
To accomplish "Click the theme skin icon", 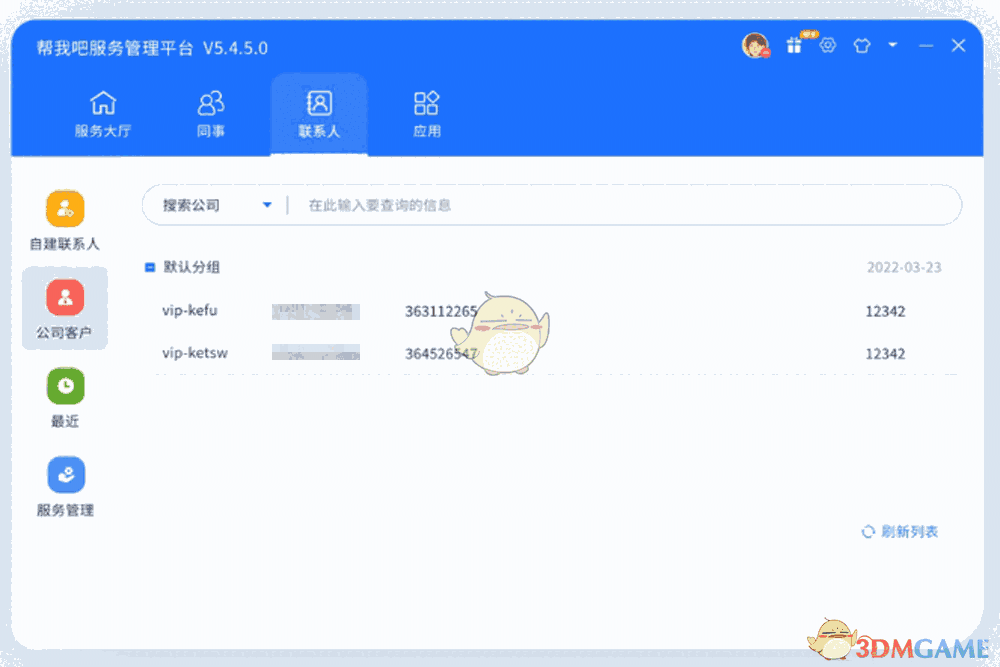I will tap(861, 46).
